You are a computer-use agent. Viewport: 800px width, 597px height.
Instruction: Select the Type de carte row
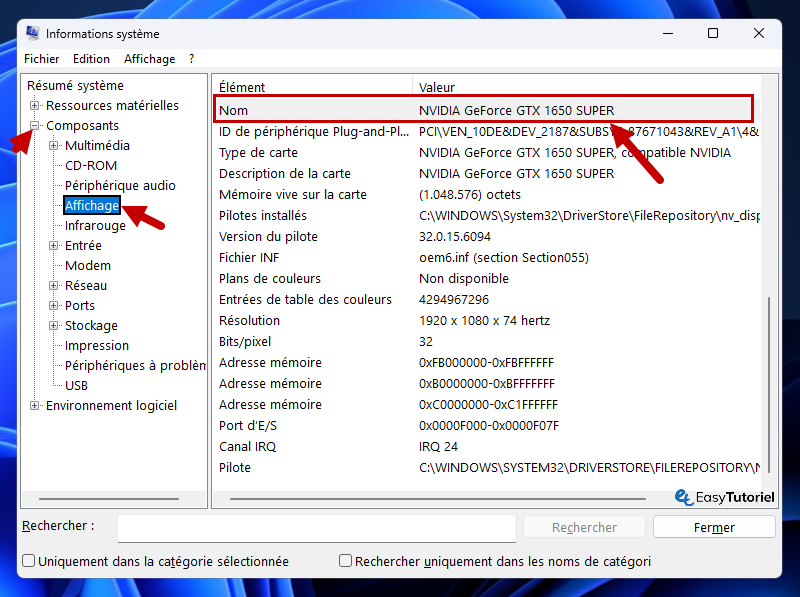(486, 153)
